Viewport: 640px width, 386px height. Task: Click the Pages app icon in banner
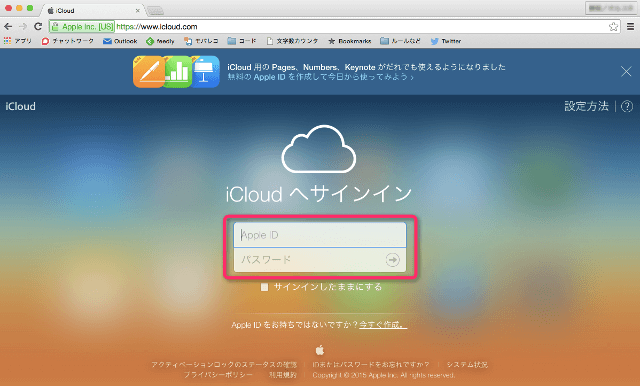click(149, 72)
